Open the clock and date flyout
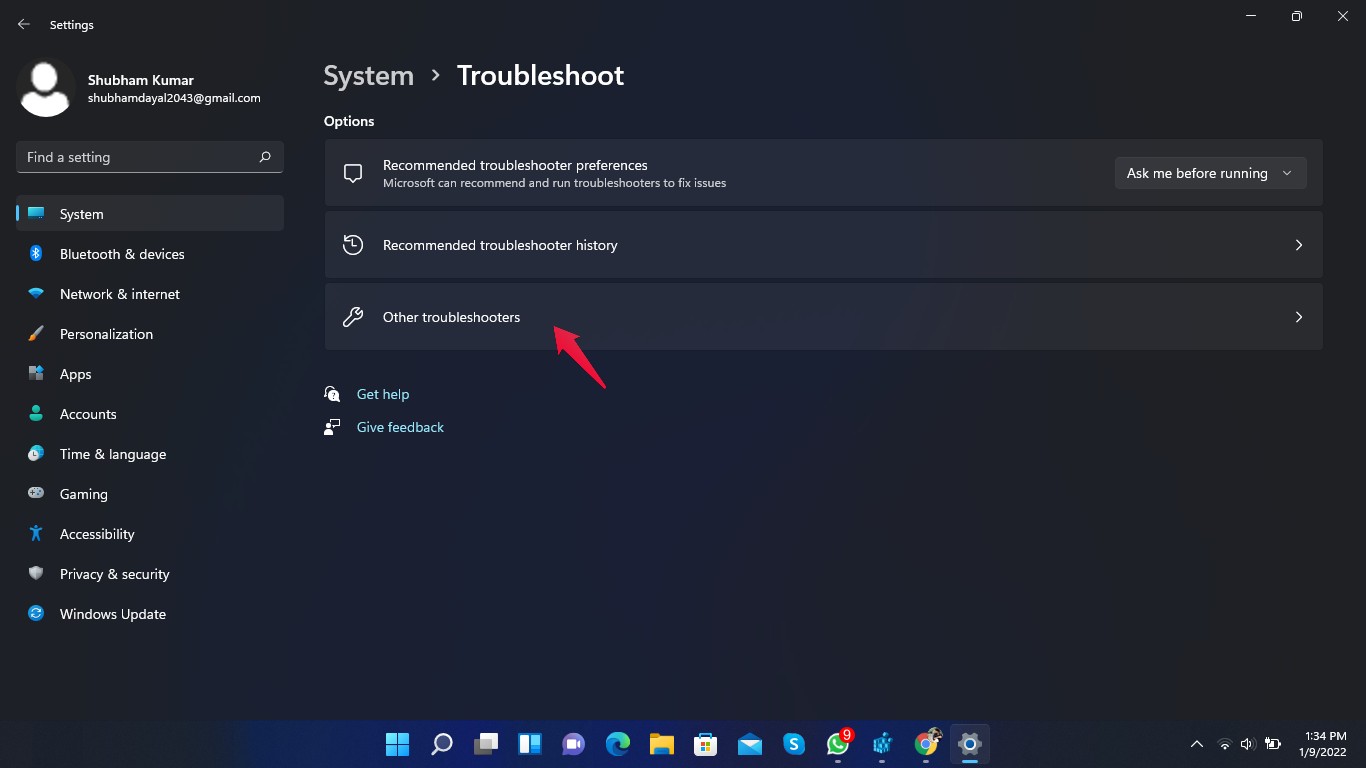The image size is (1366, 768). point(1325,744)
